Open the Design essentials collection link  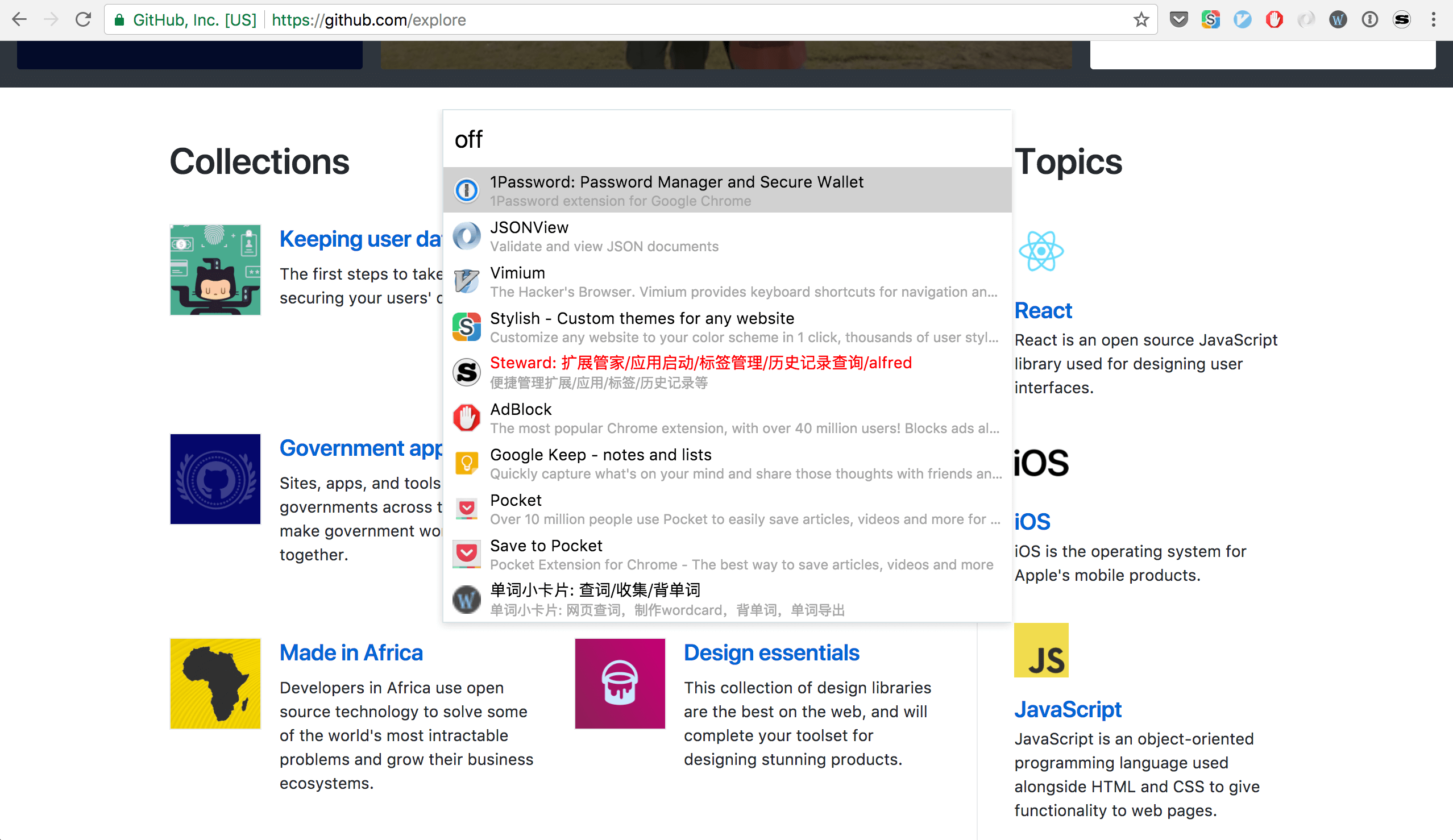[x=771, y=652]
